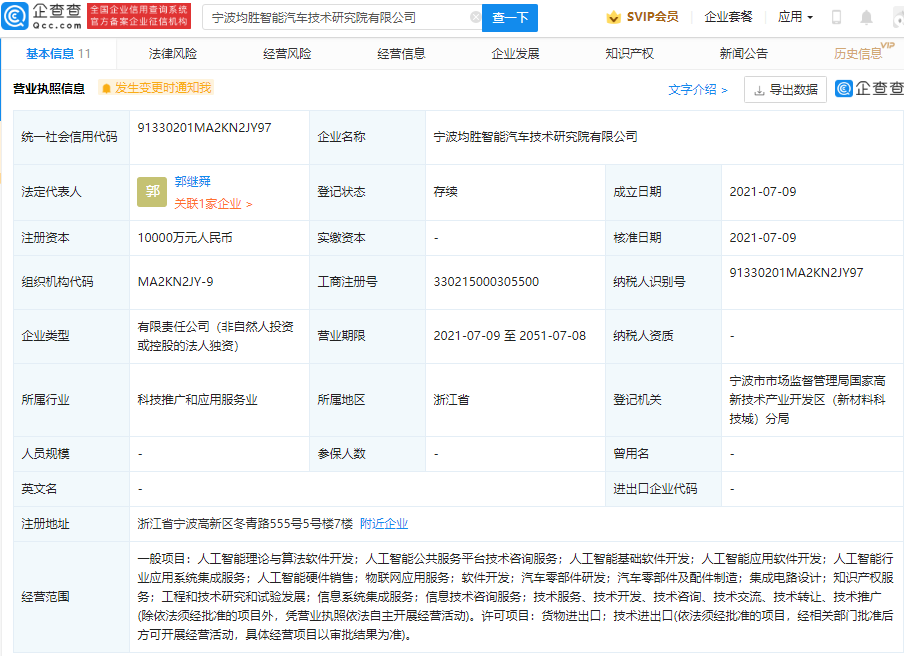
Task: Clear the search box using the X icon
Action: coord(477,17)
